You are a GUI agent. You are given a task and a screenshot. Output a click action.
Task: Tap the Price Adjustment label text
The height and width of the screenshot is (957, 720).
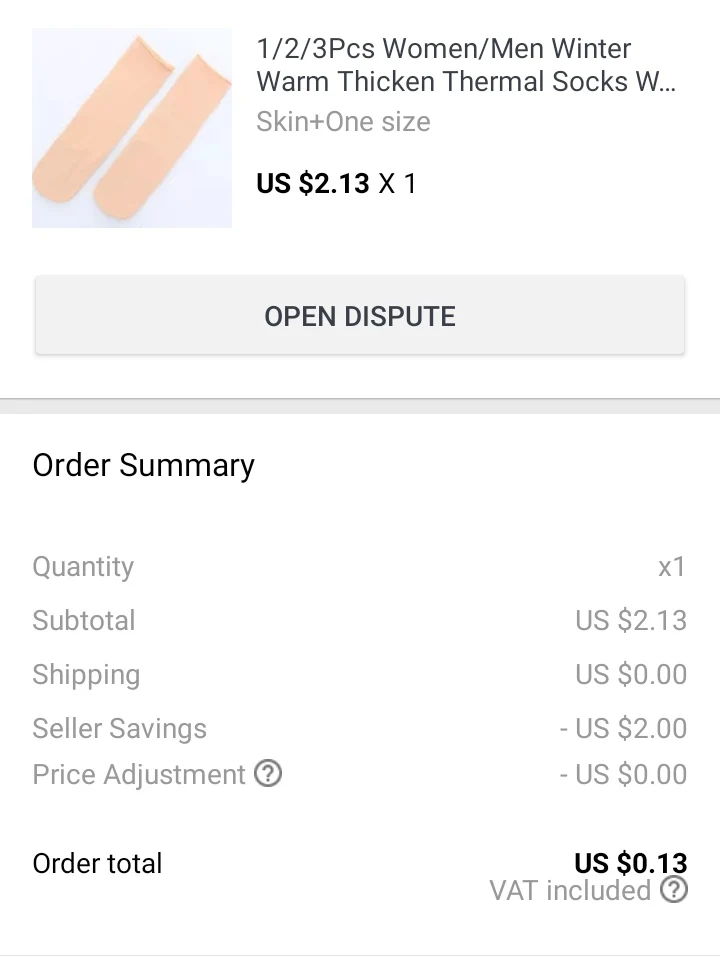coord(139,774)
